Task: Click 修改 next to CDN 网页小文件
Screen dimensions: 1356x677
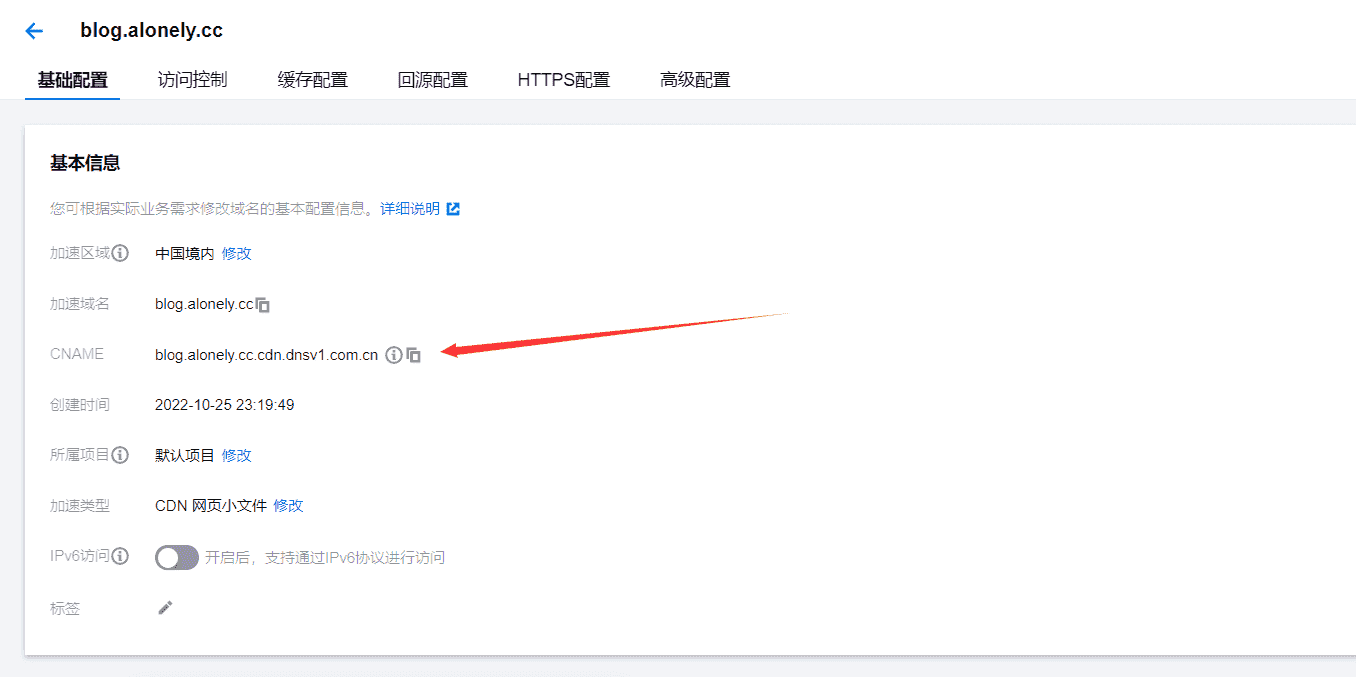Action: 288,506
